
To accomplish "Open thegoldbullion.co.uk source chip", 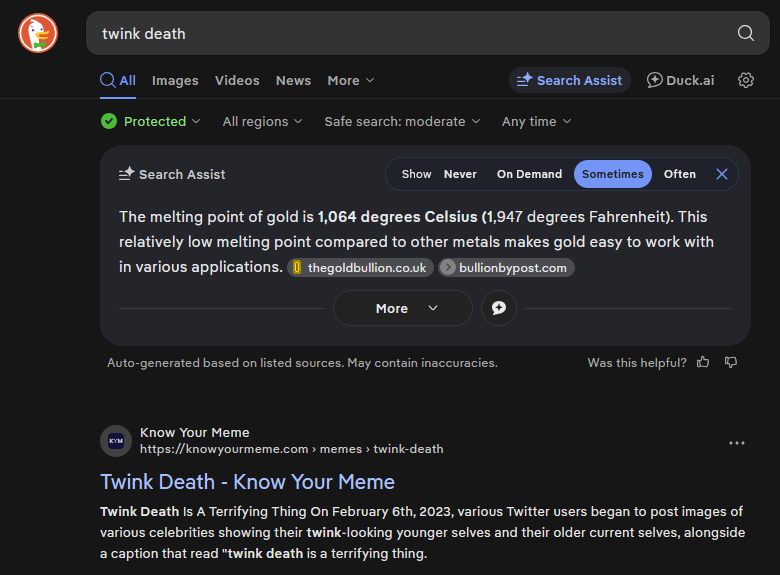I will [x=360, y=268].
